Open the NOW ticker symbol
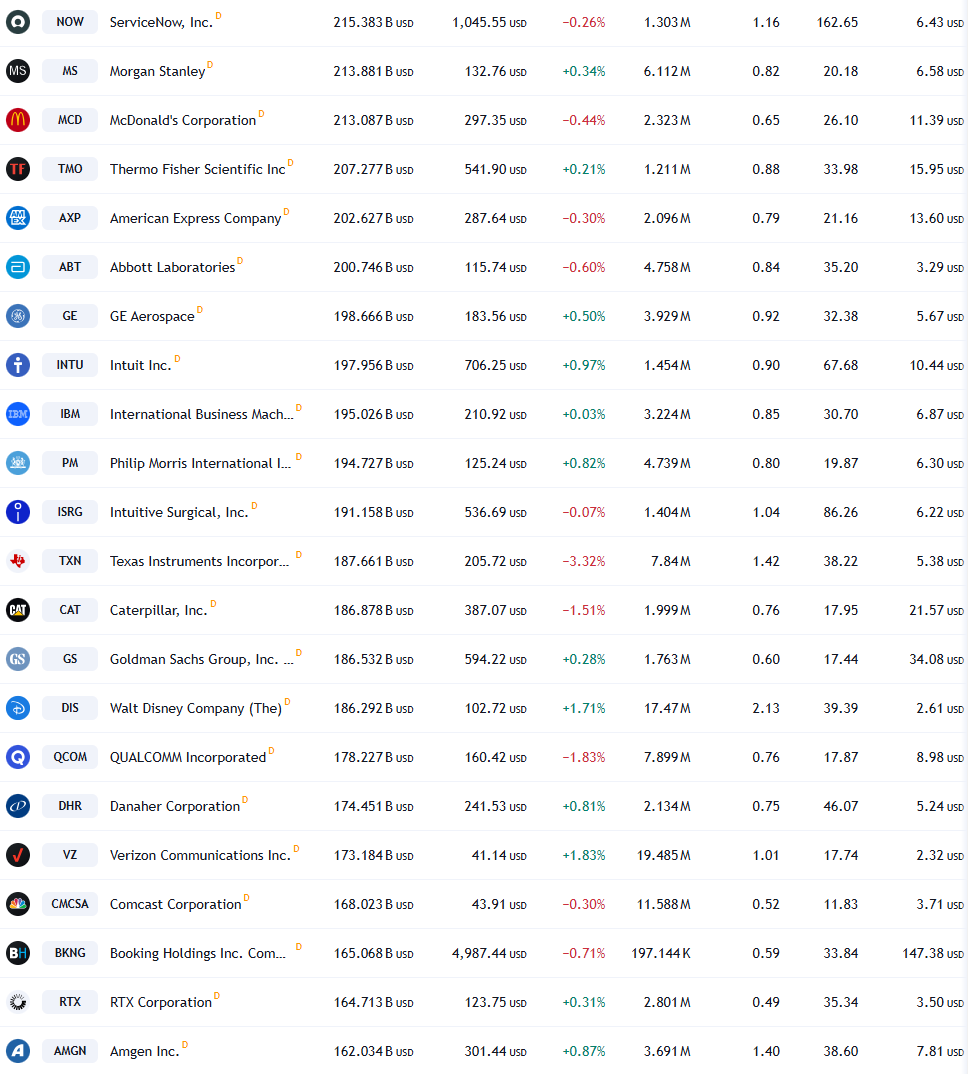This screenshot has width=968, height=1074. click(x=70, y=22)
